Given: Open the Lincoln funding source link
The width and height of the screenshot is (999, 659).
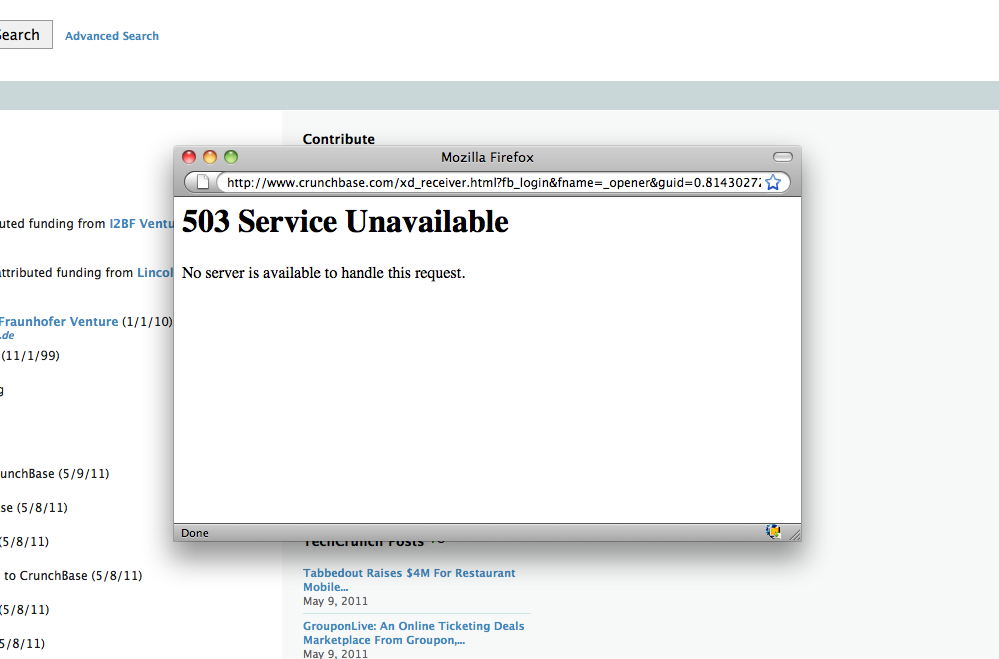Looking at the screenshot, I should click(155, 272).
